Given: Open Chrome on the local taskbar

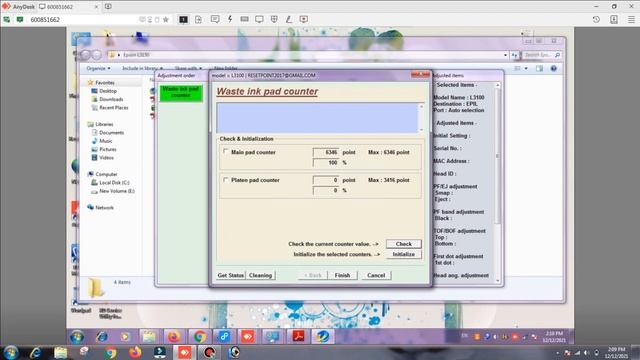Looking at the screenshot, I should pos(110,352).
